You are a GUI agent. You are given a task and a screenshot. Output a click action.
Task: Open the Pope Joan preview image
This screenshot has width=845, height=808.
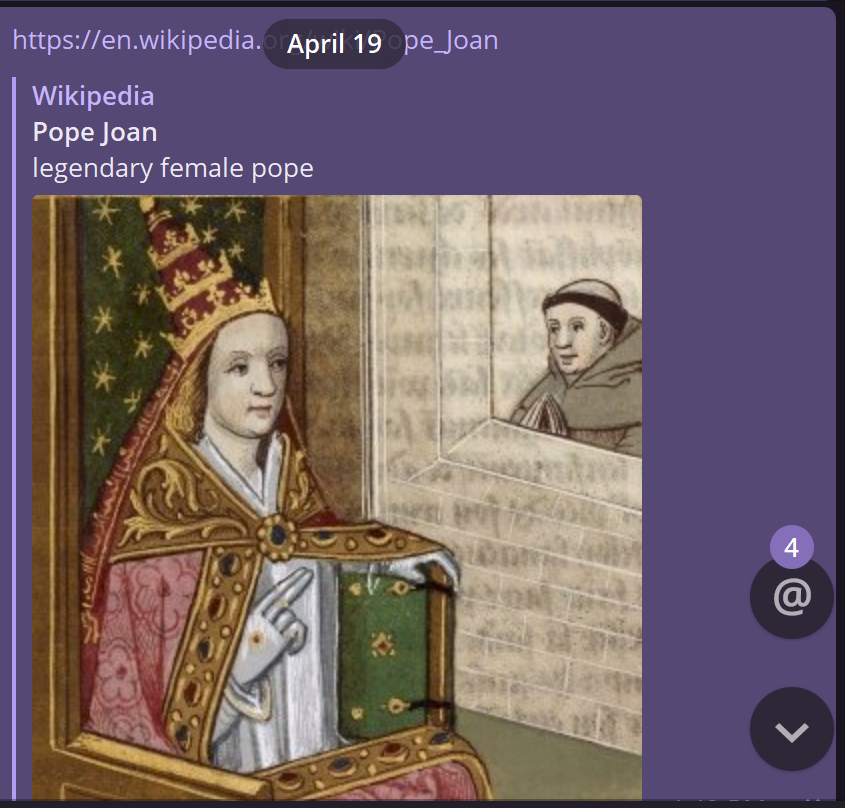pyautogui.click(x=337, y=497)
